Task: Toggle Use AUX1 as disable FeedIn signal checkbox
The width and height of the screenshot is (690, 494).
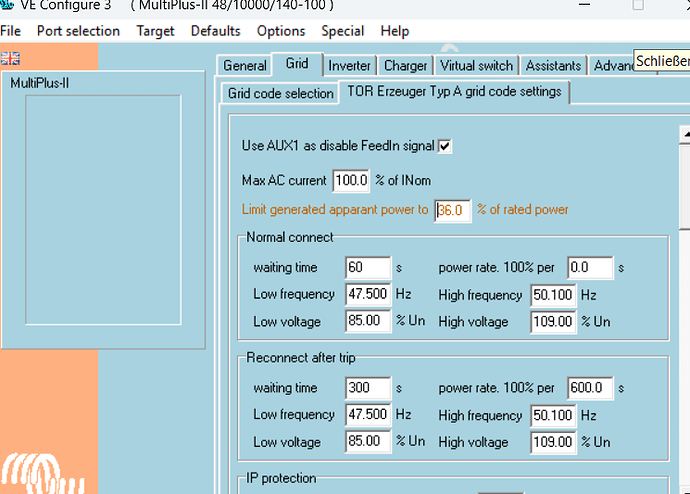Action: tap(444, 146)
